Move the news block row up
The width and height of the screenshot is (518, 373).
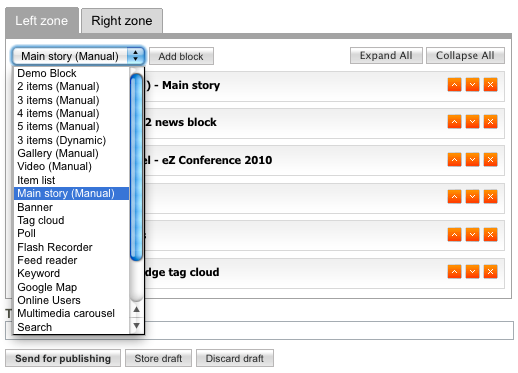454,122
